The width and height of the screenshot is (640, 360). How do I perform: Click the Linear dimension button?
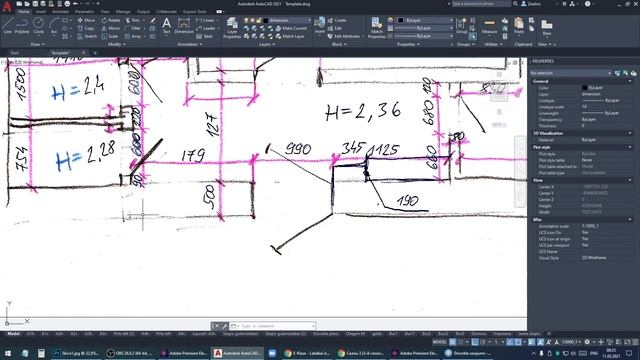205,20
